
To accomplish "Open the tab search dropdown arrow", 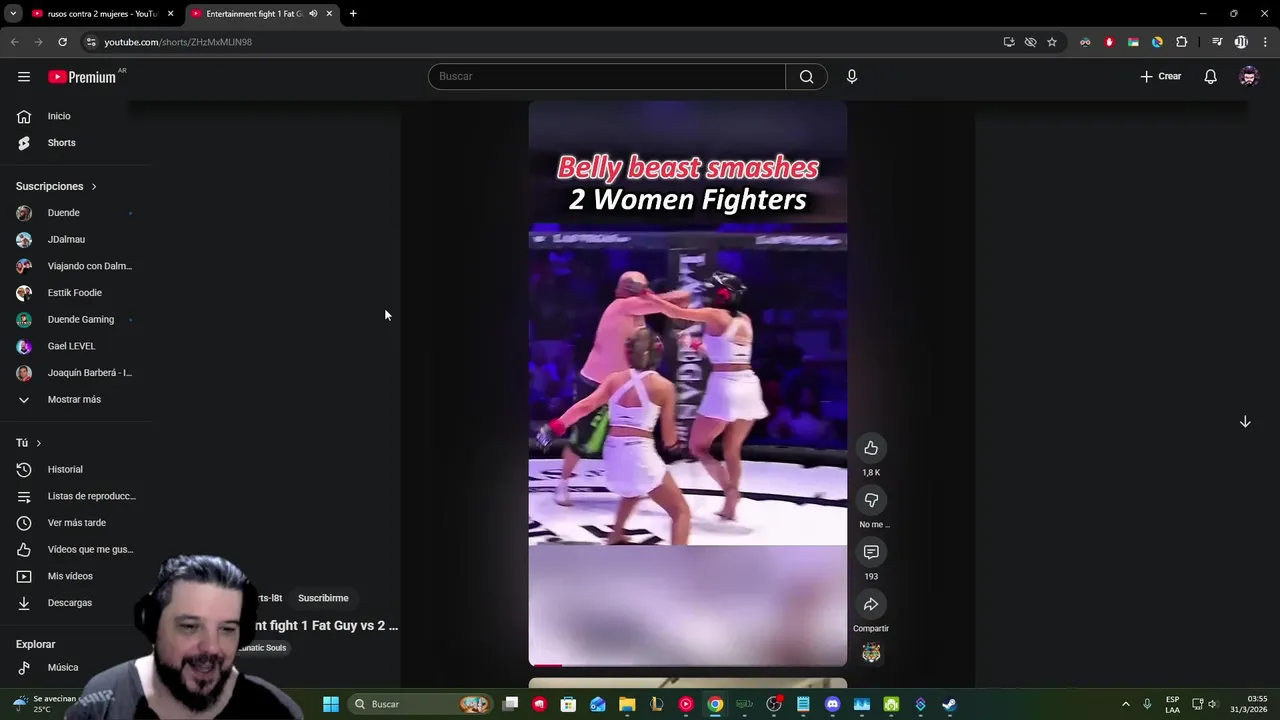I will click(13, 14).
